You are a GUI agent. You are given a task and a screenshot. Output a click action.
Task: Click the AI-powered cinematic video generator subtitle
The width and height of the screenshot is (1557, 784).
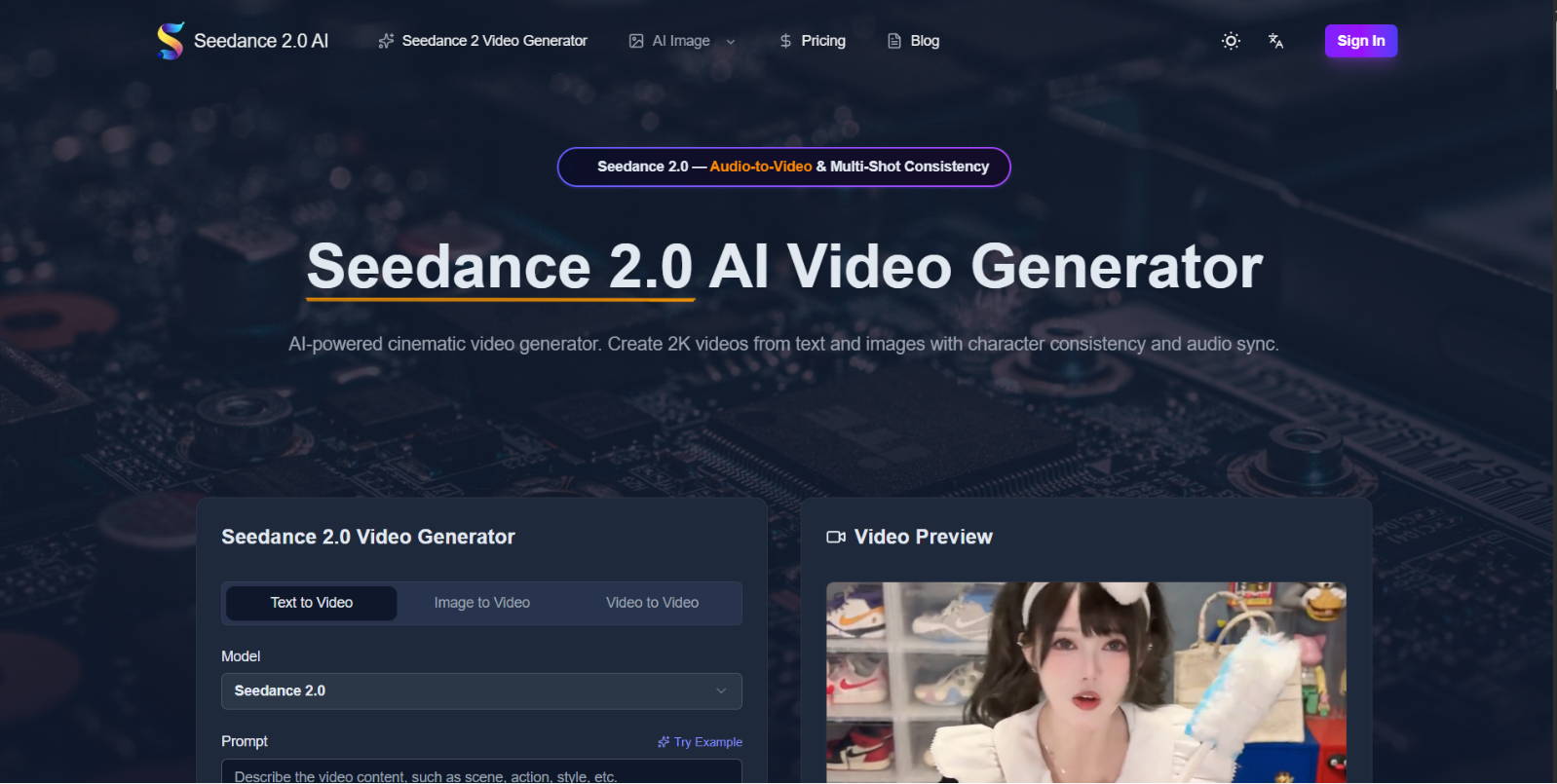(x=783, y=345)
